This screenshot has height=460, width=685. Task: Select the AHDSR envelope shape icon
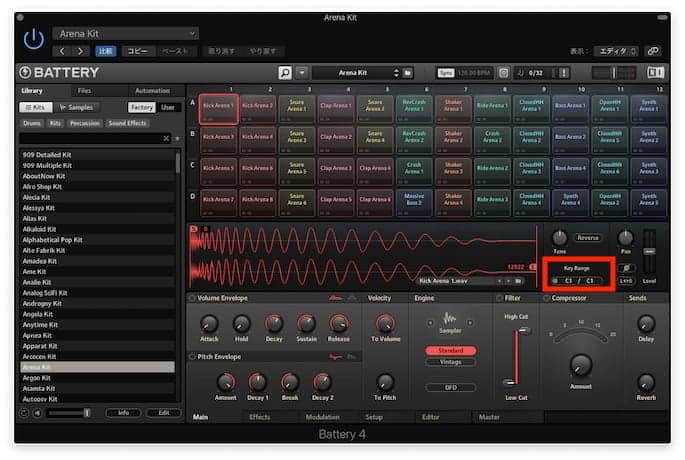pyautogui.click(x=336, y=298)
